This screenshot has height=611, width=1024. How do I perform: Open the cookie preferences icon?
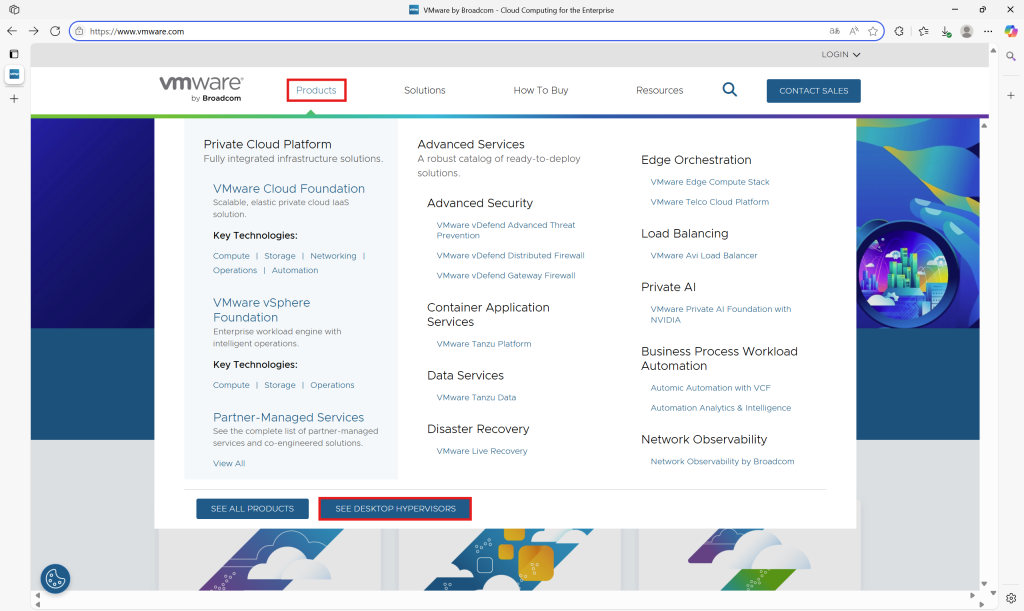click(x=55, y=578)
